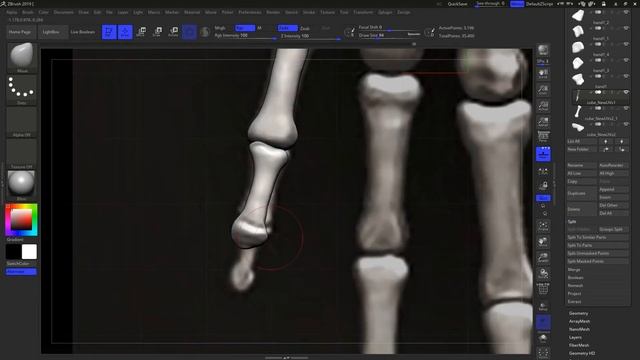This screenshot has height=360, width=640.
Task: Click the Frame mesh icon
Action: click(x=543, y=226)
